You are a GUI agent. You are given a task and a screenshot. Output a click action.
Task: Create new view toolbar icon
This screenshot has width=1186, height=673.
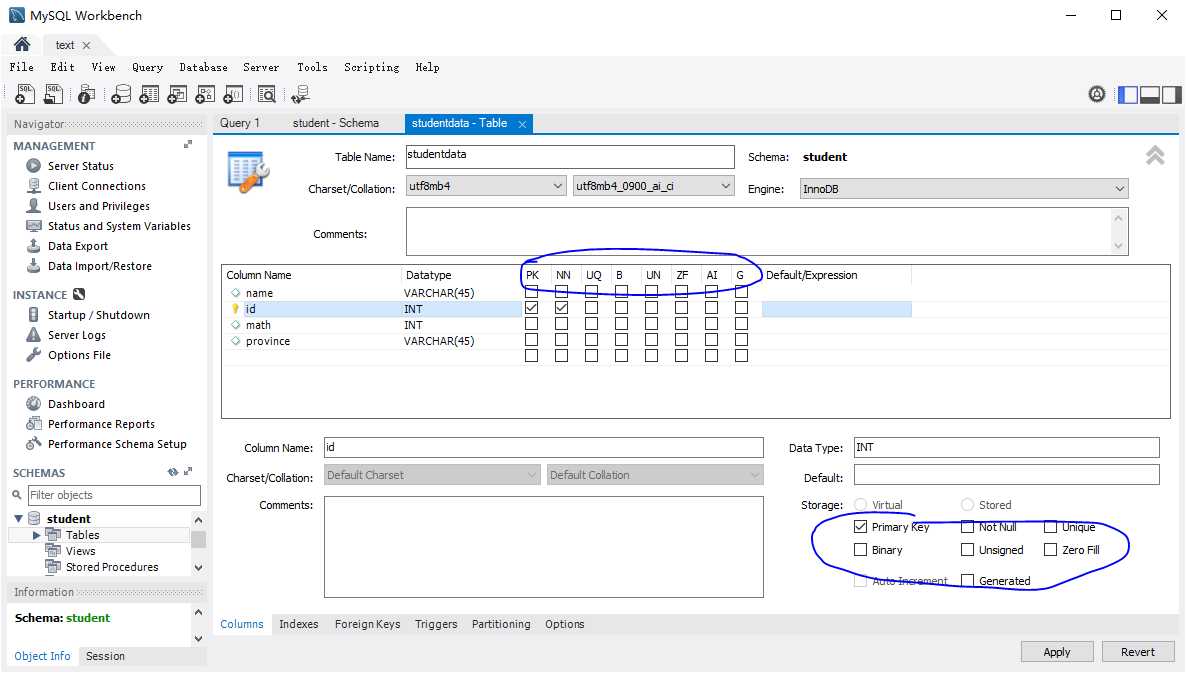[x=177, y=95]
